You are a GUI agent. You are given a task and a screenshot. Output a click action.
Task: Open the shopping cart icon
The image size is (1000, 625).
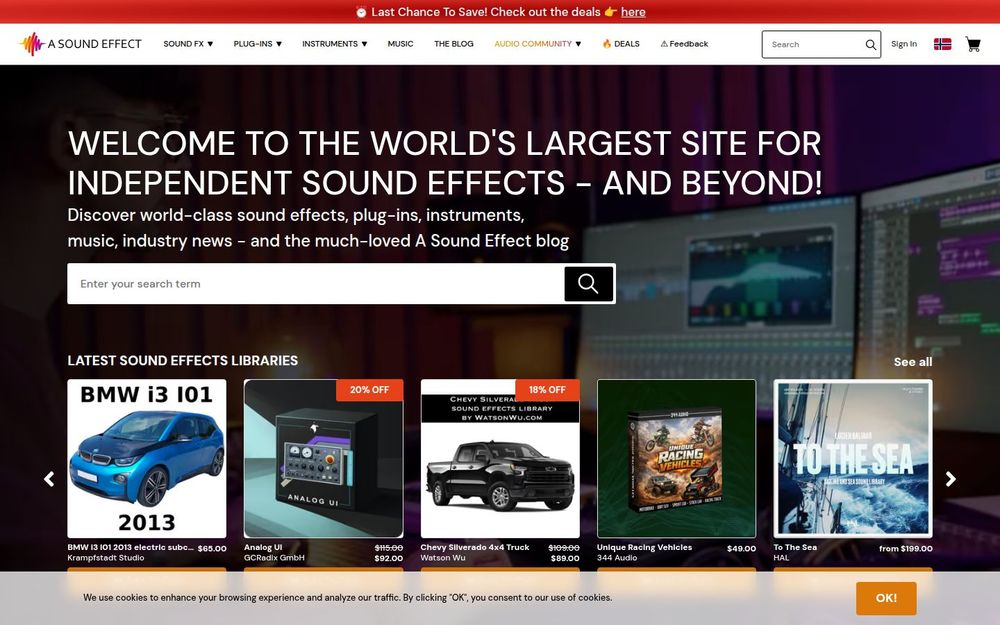click(973, 44)
